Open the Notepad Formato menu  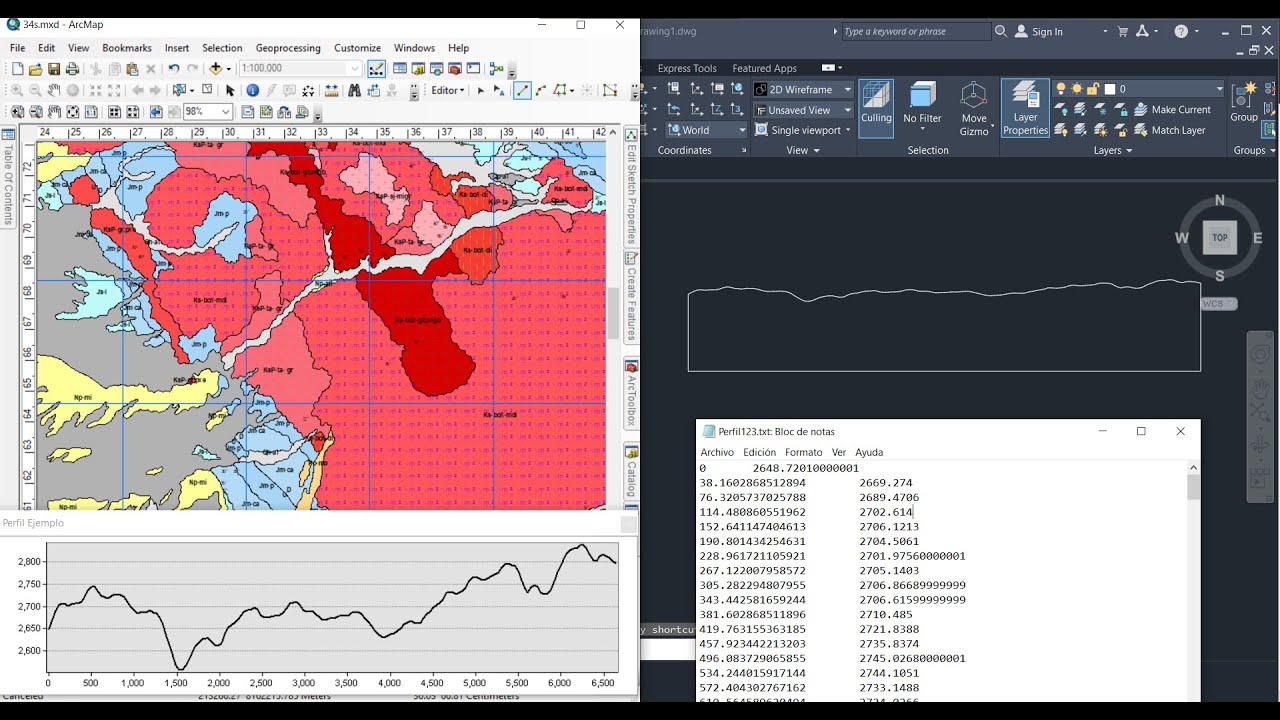pos(803,452)
